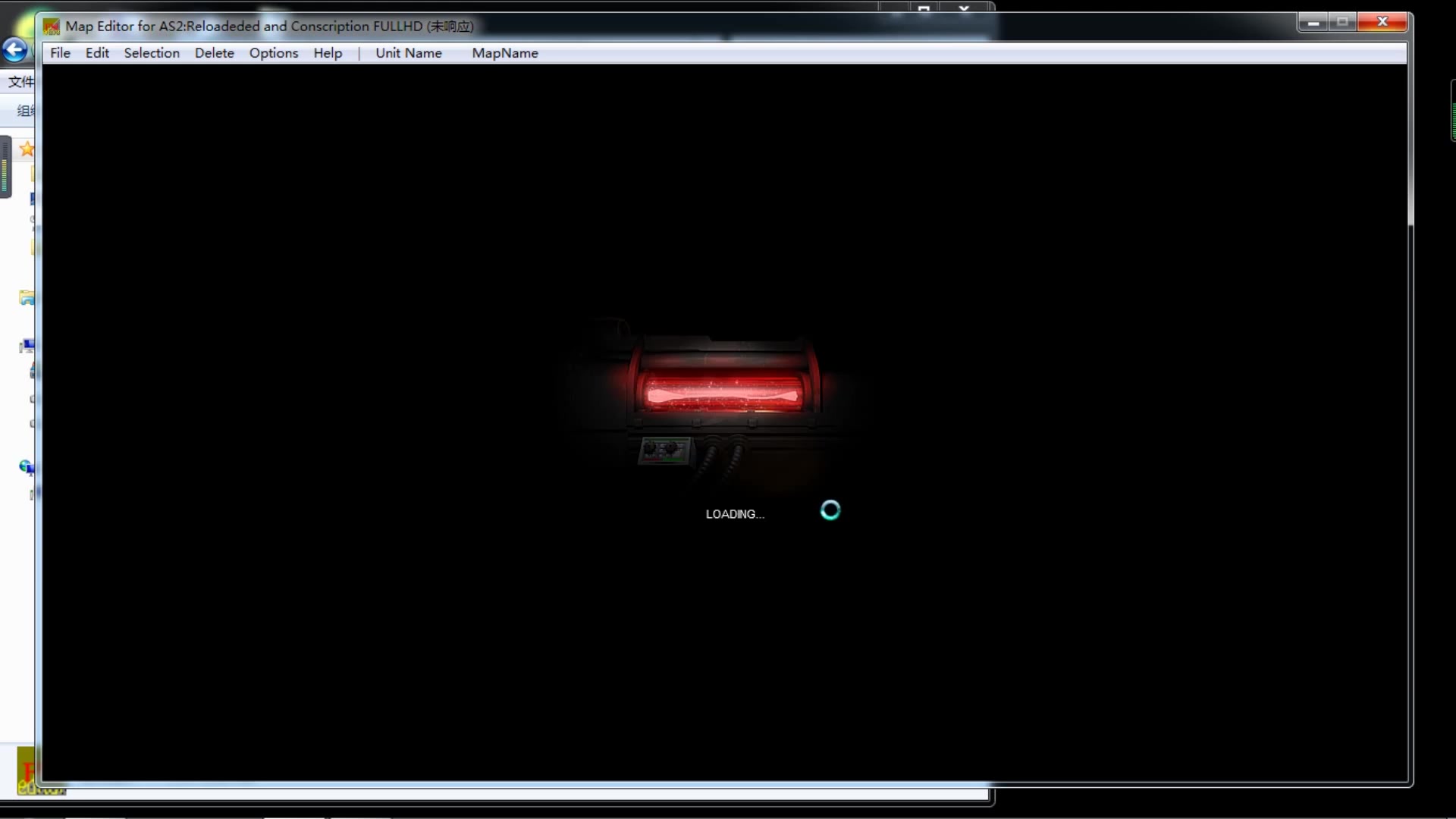Screen dimensions: 1456x819
Task: Open the Options menu
Action: tap(274, 53)
